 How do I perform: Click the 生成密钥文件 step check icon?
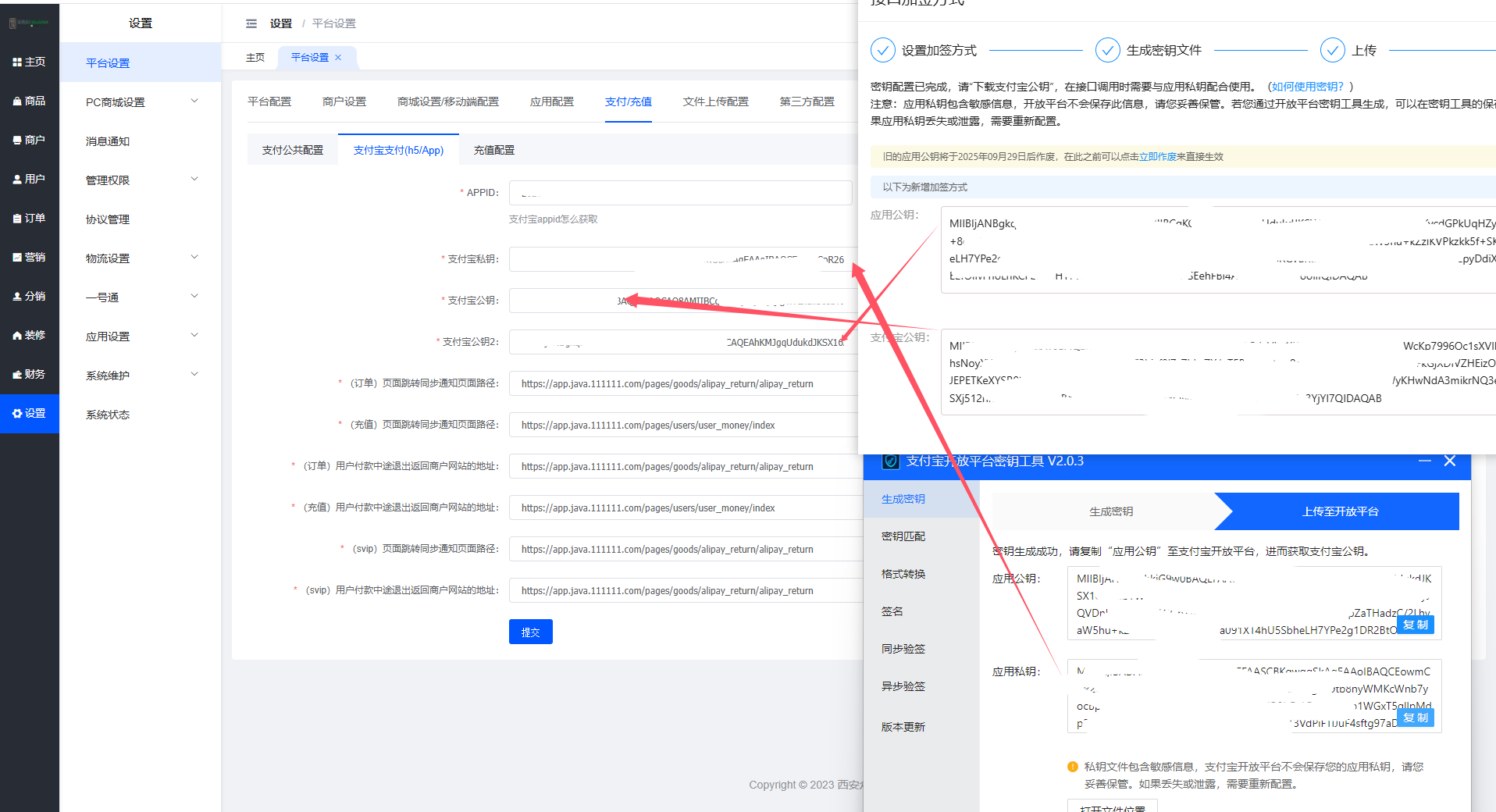pyautogui.click(x=1107, y=50)
